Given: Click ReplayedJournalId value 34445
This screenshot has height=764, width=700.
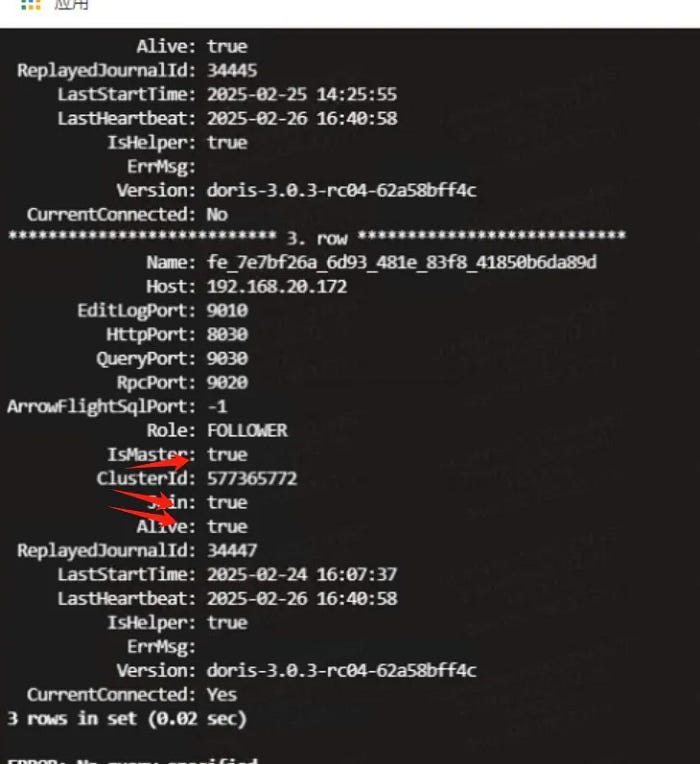Looking at the screenshot, I should 232,70.
